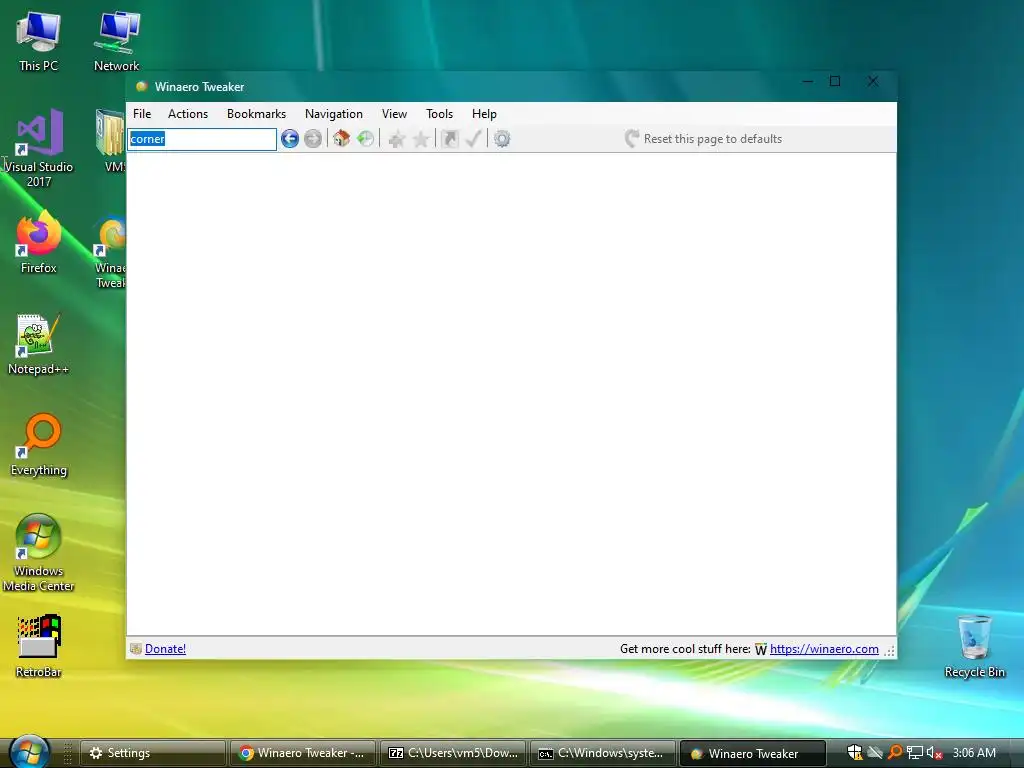The image size is (1024, 768).
Task: Open the Bookmarks menu
Action: (257, 114)
